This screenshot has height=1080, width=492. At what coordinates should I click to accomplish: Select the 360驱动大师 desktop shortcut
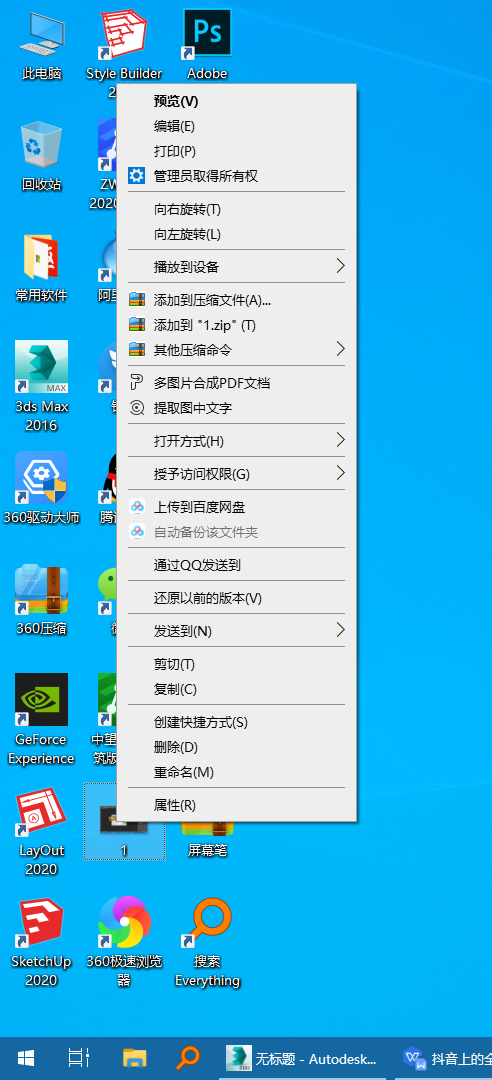[x=41, y=488]
